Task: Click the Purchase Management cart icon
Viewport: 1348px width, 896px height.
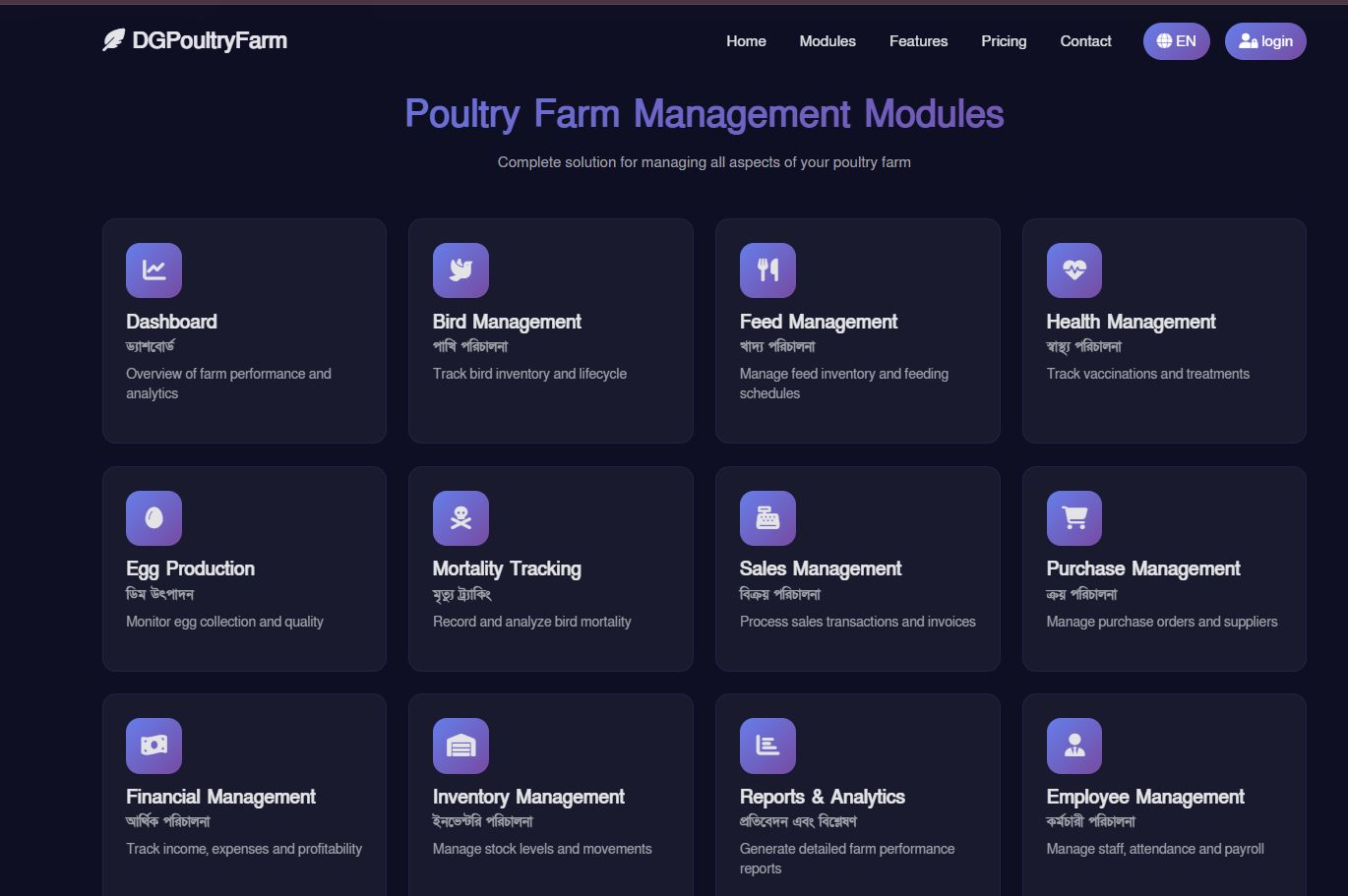Action: 1074,517
